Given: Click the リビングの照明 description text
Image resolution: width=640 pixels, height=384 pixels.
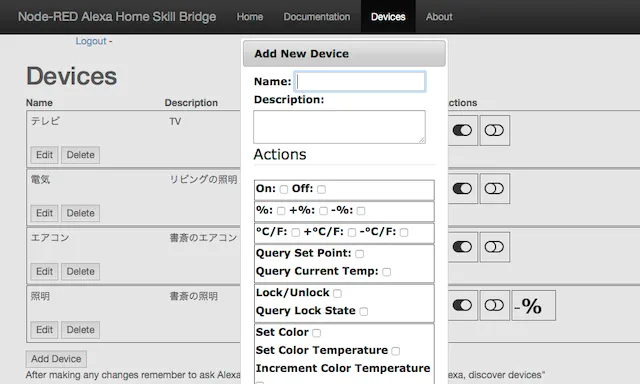Looking at the screenshot, I should (x=203, y=180).
